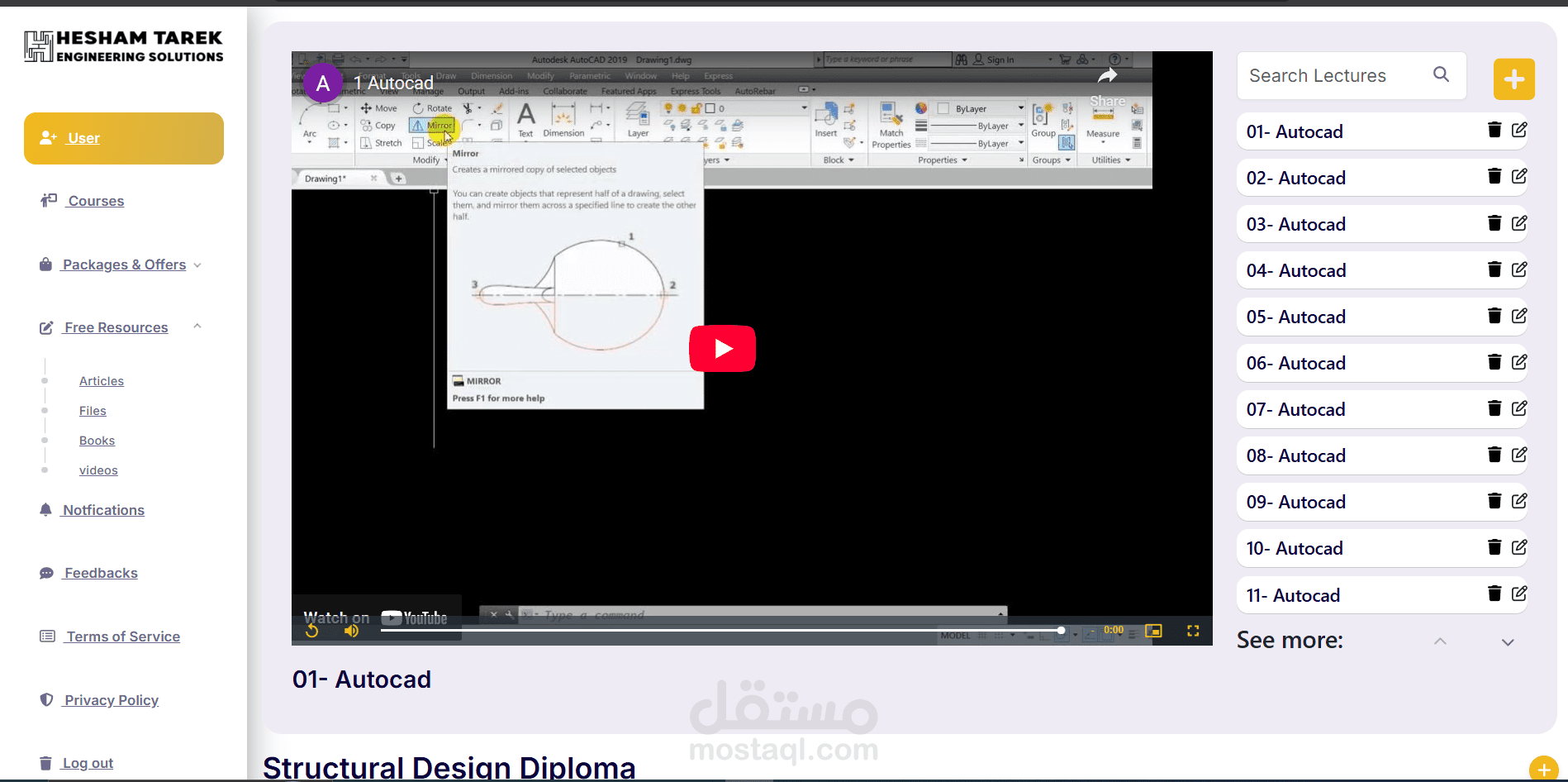Delete lecture 02- Autocad
The height and width of the screenshot is (782, 1568).
click(1494, 176)
